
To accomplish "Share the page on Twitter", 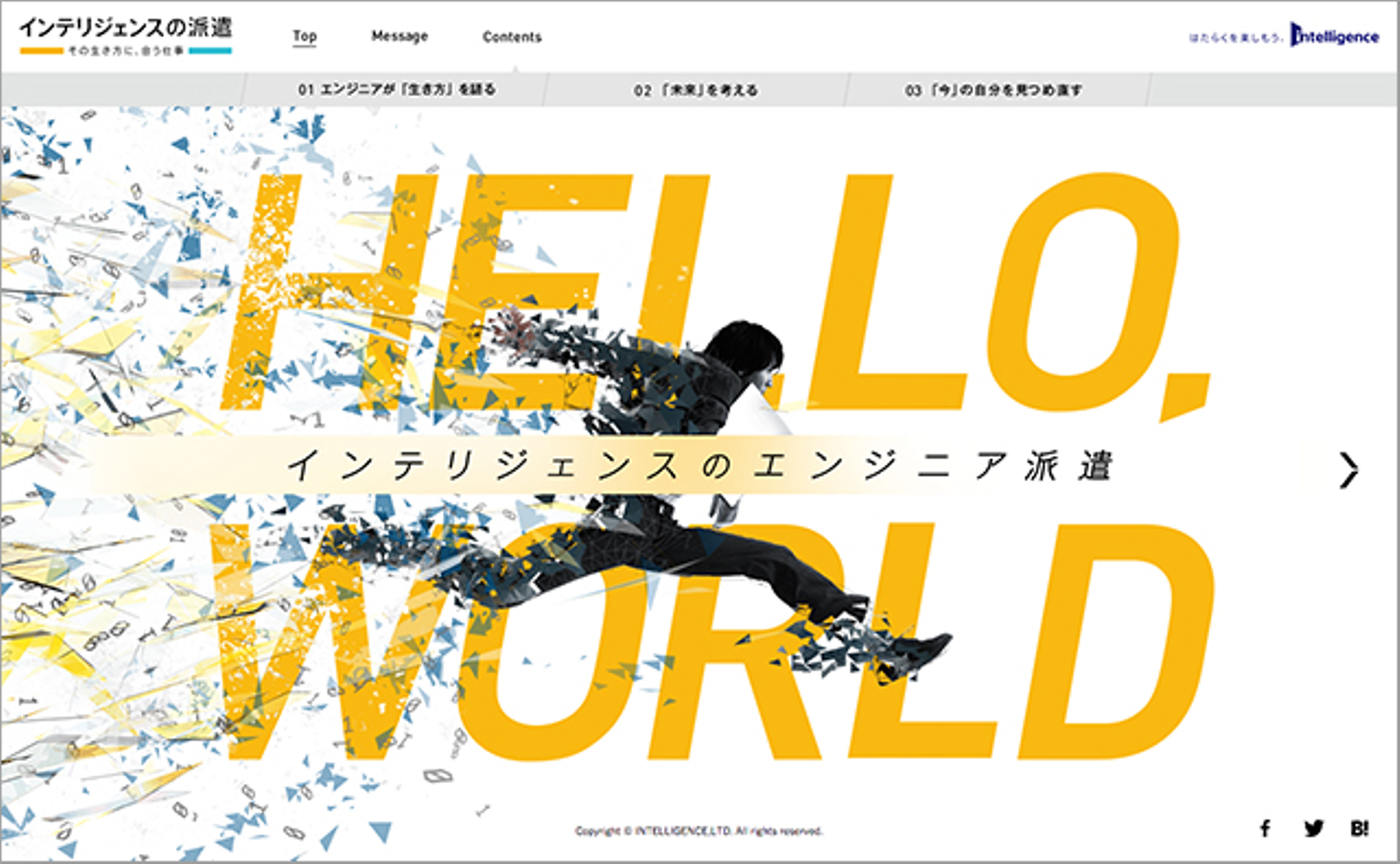I will click(x=1313, y=828).
